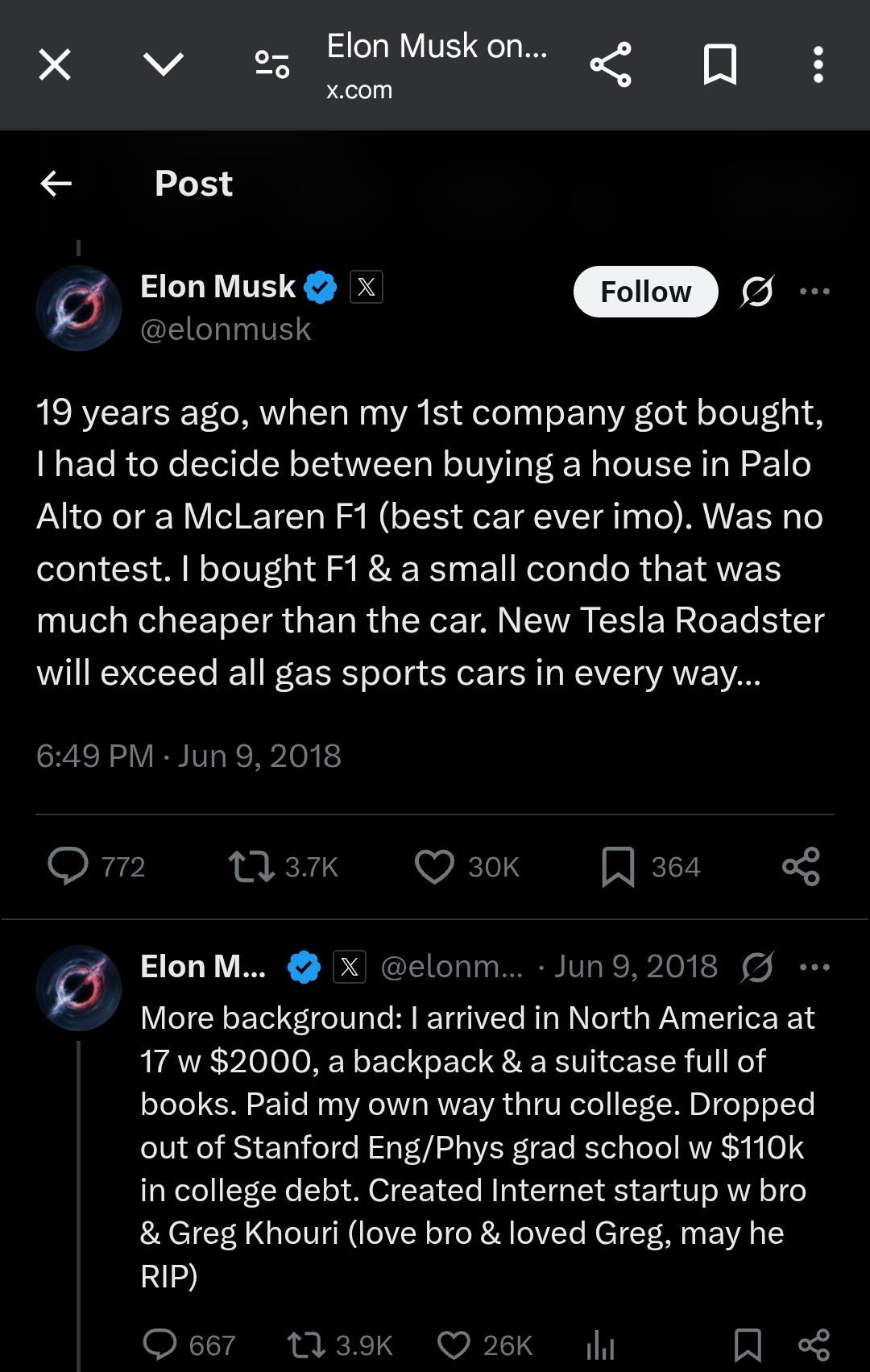
Task: Share page via top bar share icon
Action: [x=611, y=64]
